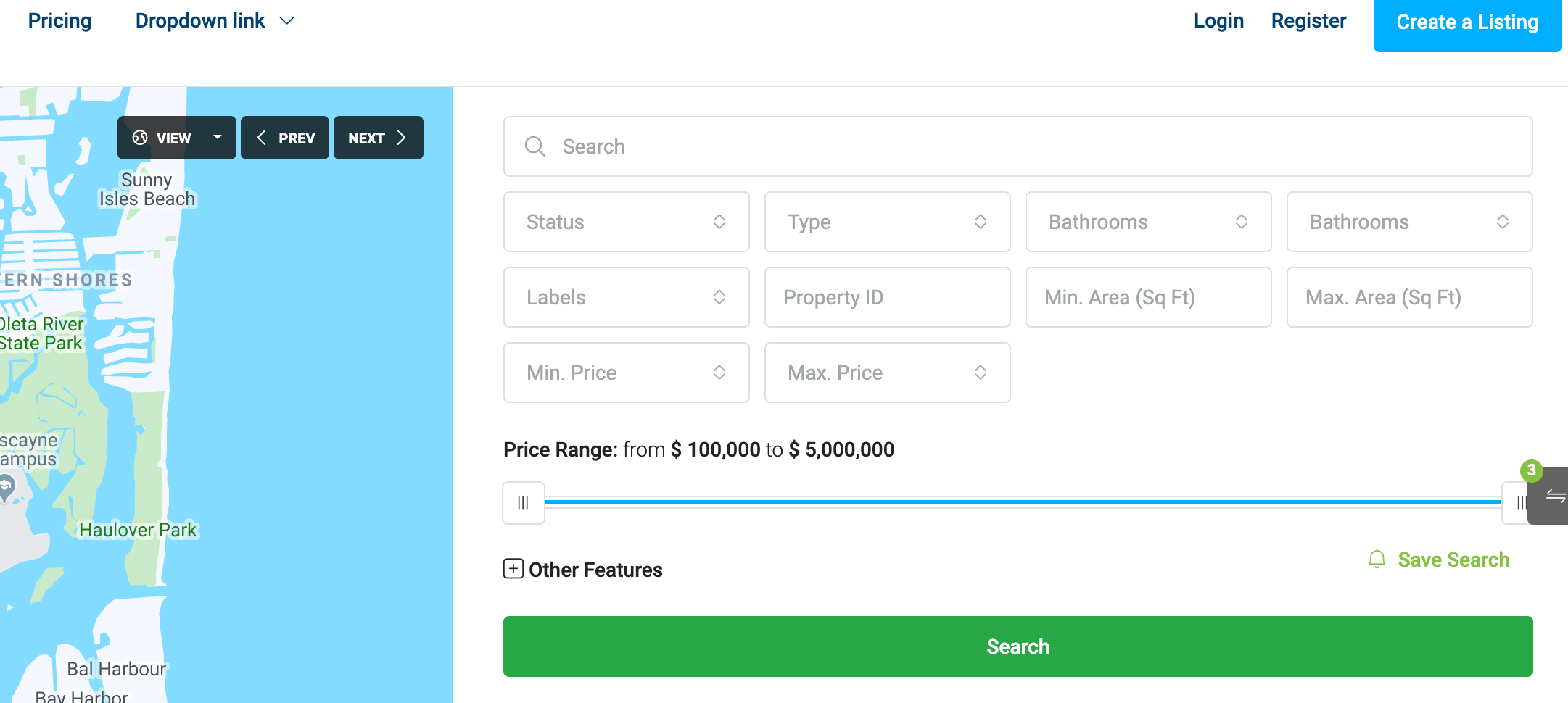Click the Property ID input field
This screenshot has height=703, width=1568.
[887, 297]
